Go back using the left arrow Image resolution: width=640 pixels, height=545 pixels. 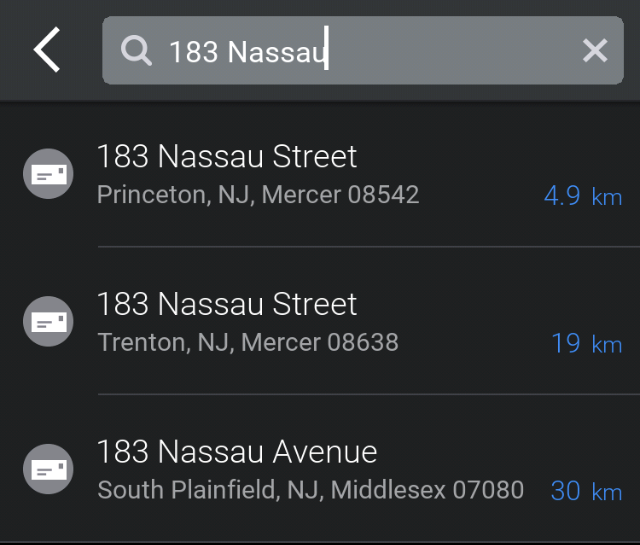coord(47,50)
